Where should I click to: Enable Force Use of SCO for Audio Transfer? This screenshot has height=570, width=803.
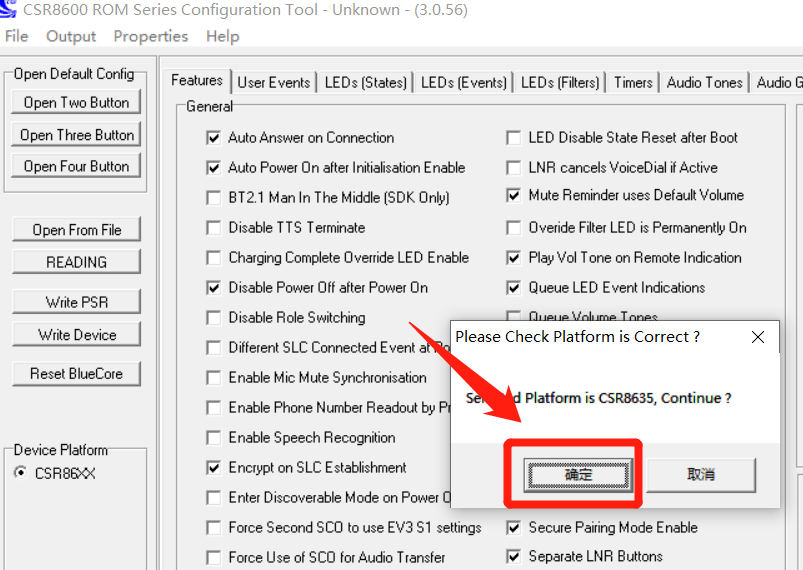(x=214, y=558)
